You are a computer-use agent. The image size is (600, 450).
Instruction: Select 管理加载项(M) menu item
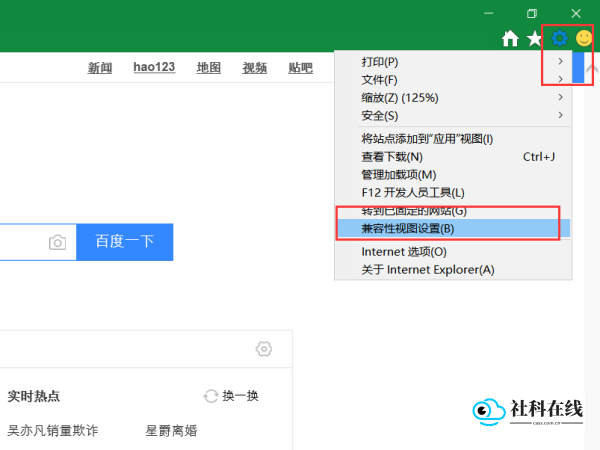point(453,174)
